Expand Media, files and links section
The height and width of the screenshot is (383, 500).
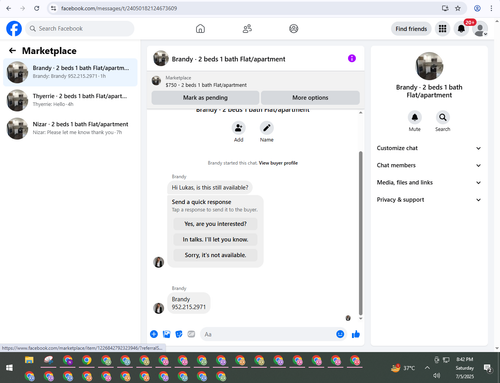(x=429, y=183)
